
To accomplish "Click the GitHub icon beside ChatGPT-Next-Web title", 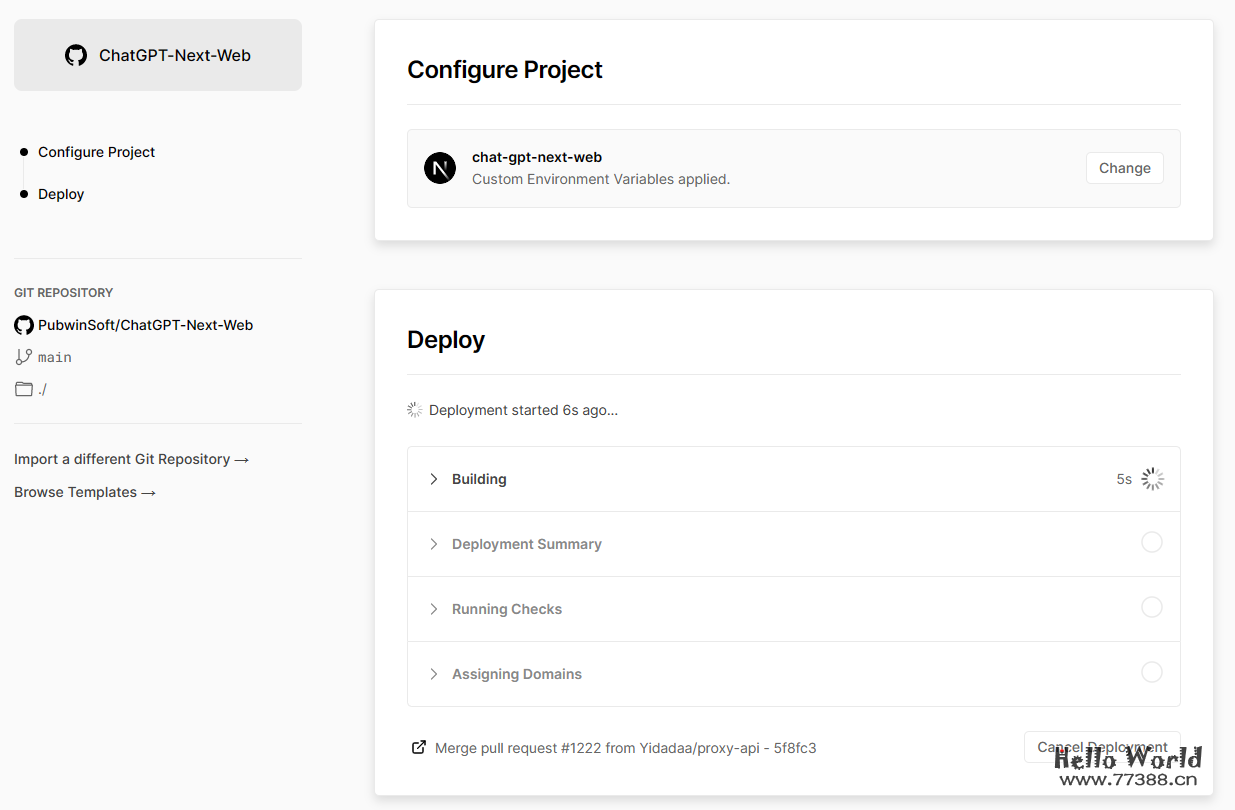I will tap(76, 55).
